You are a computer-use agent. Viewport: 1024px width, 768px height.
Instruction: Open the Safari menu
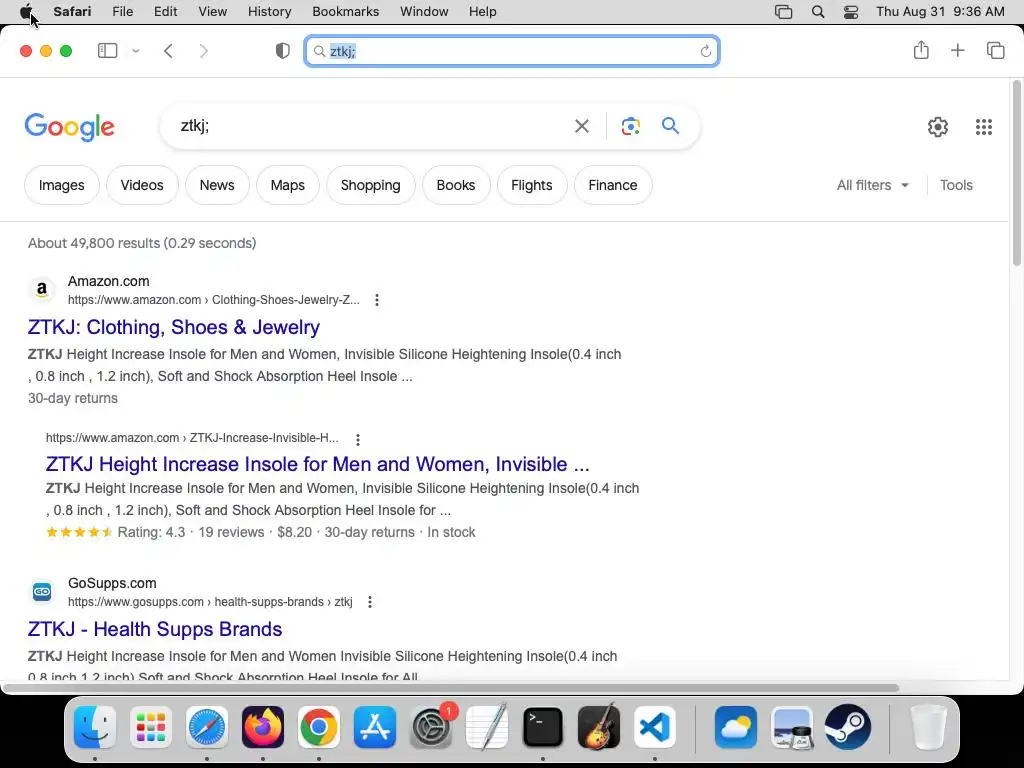[72, 11]
